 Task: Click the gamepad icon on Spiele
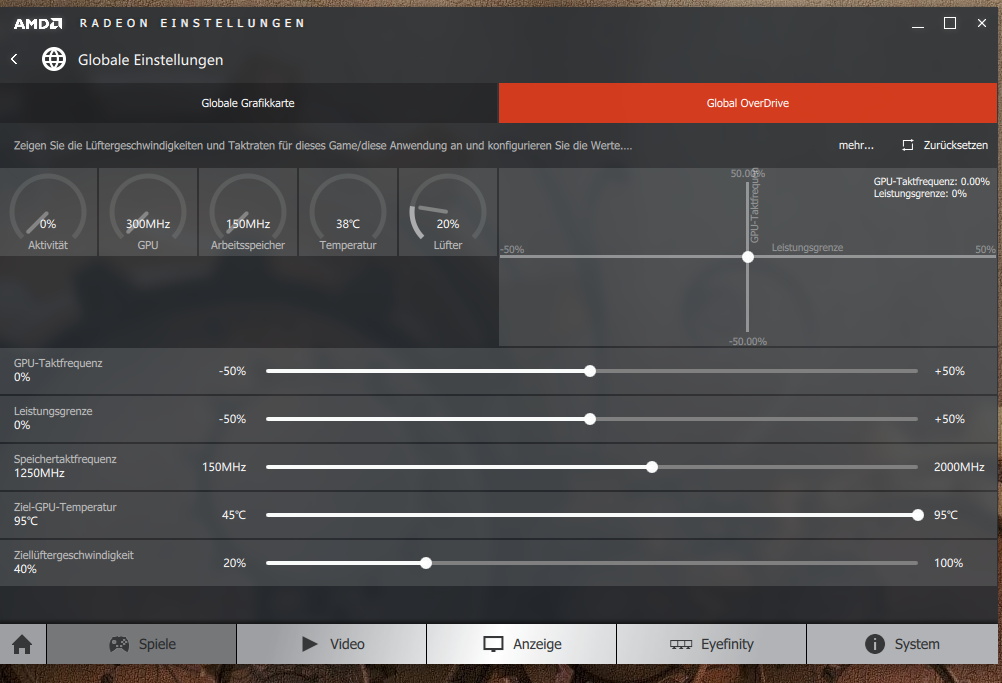119,644
